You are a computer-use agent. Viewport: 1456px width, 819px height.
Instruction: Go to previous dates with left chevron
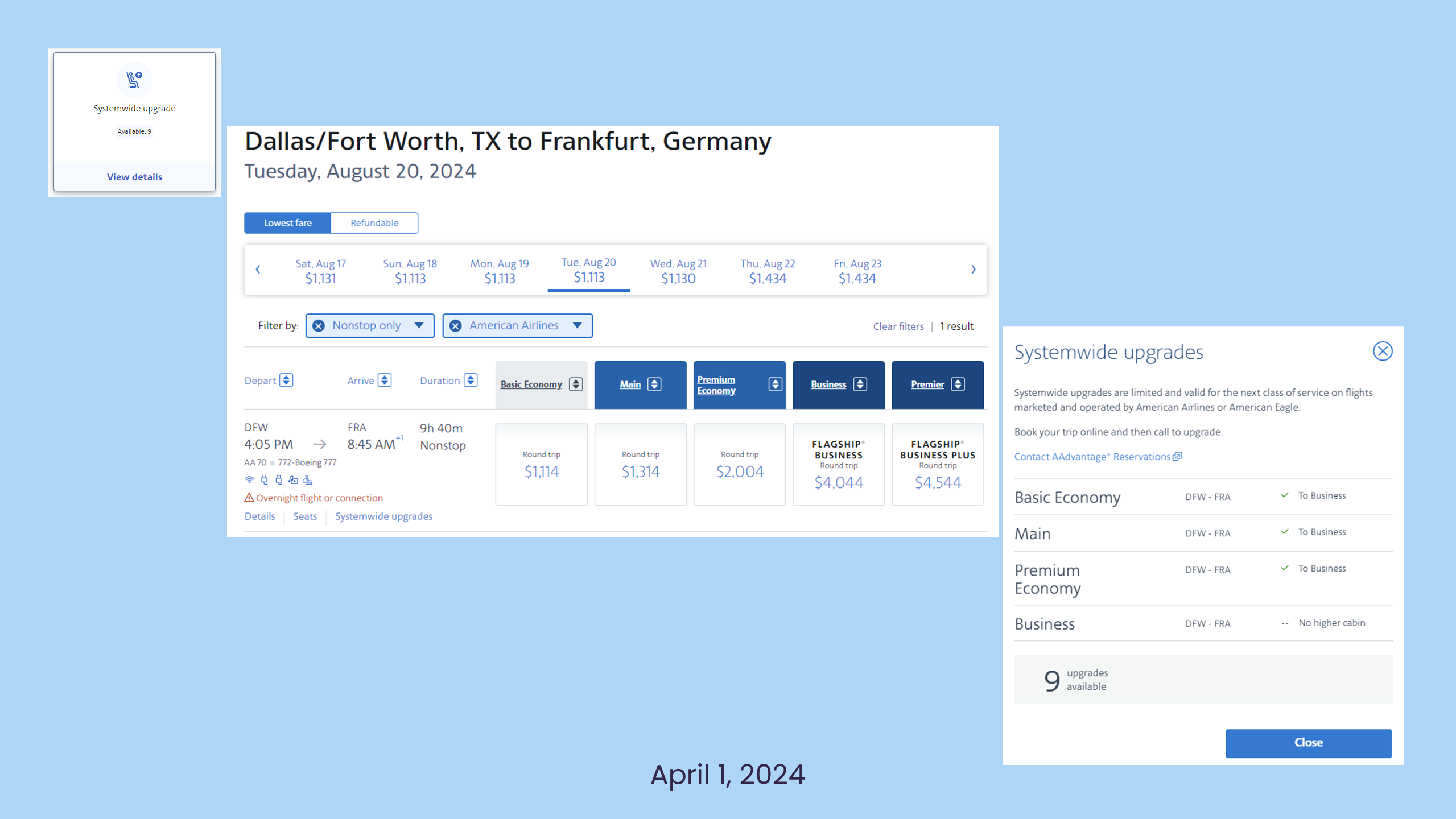[258, 270]
